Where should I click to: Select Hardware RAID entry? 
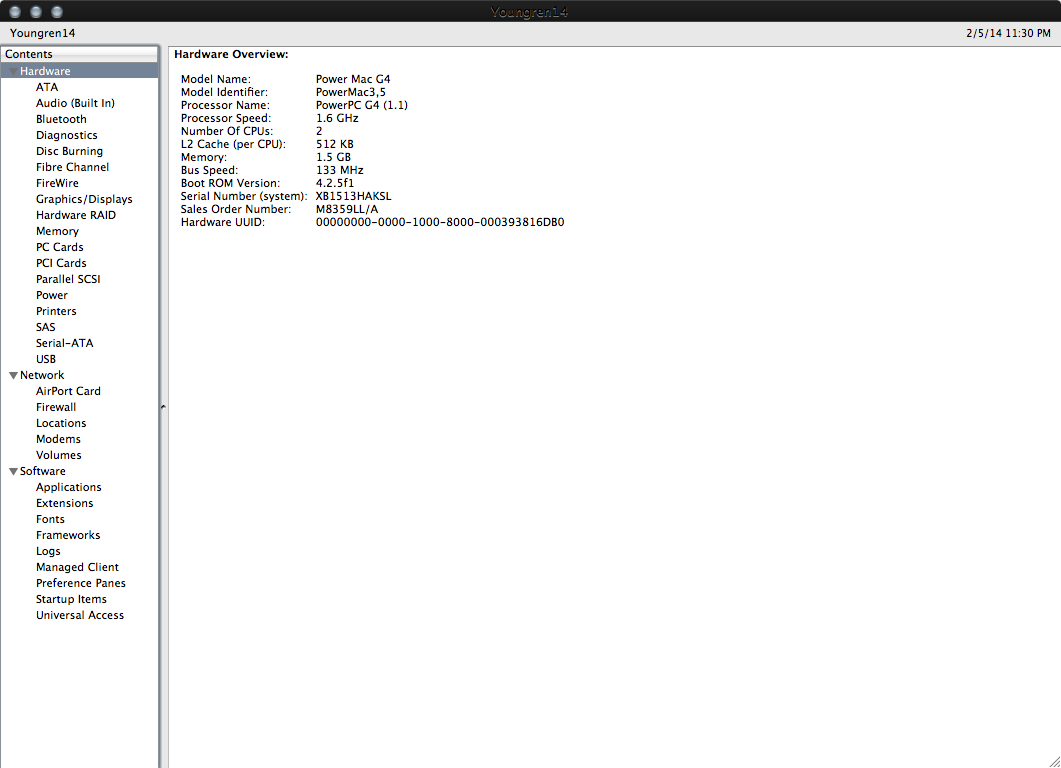(x=76, y=215)
